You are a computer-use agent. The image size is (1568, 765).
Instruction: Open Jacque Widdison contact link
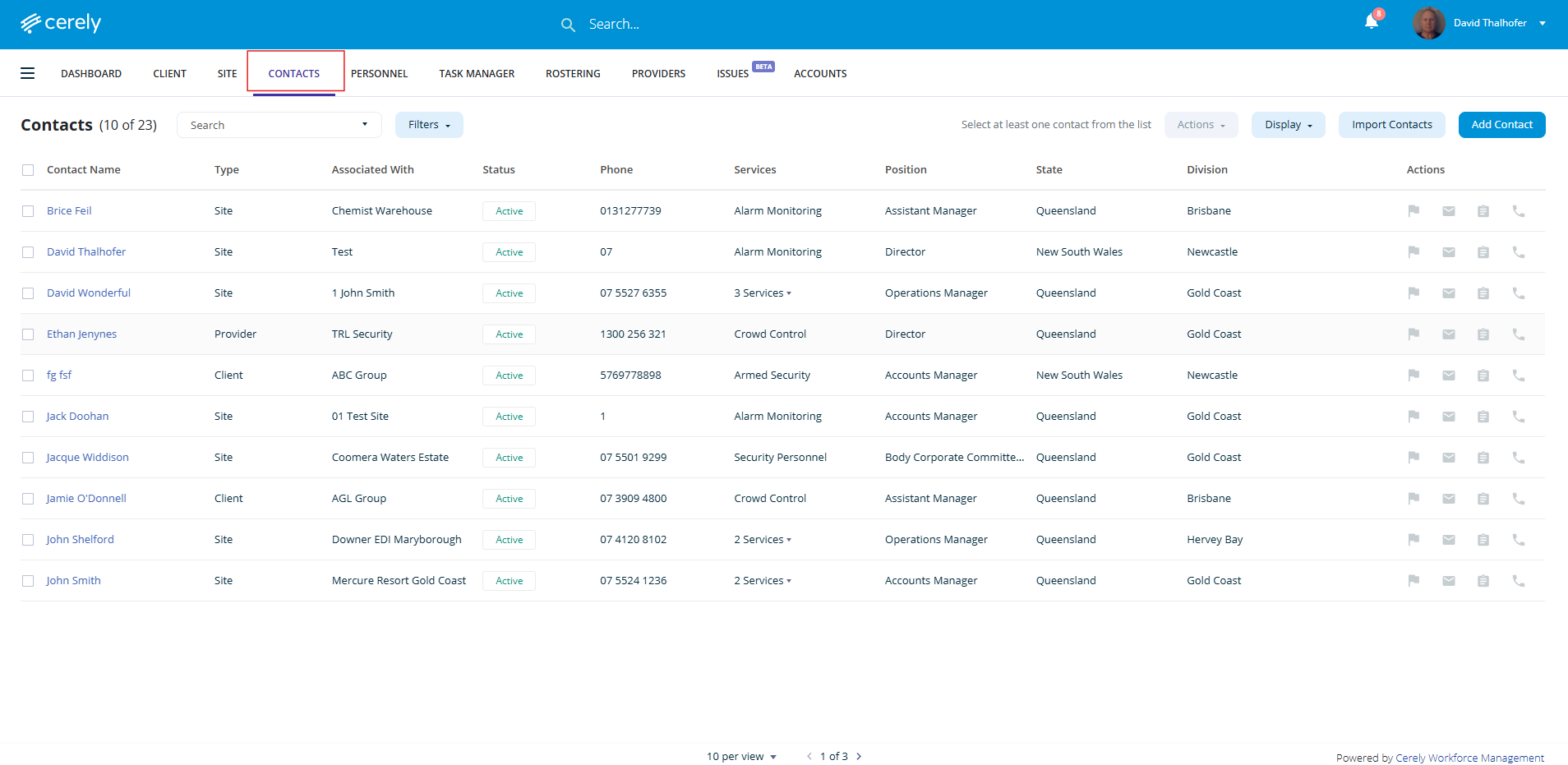(87, 458)
